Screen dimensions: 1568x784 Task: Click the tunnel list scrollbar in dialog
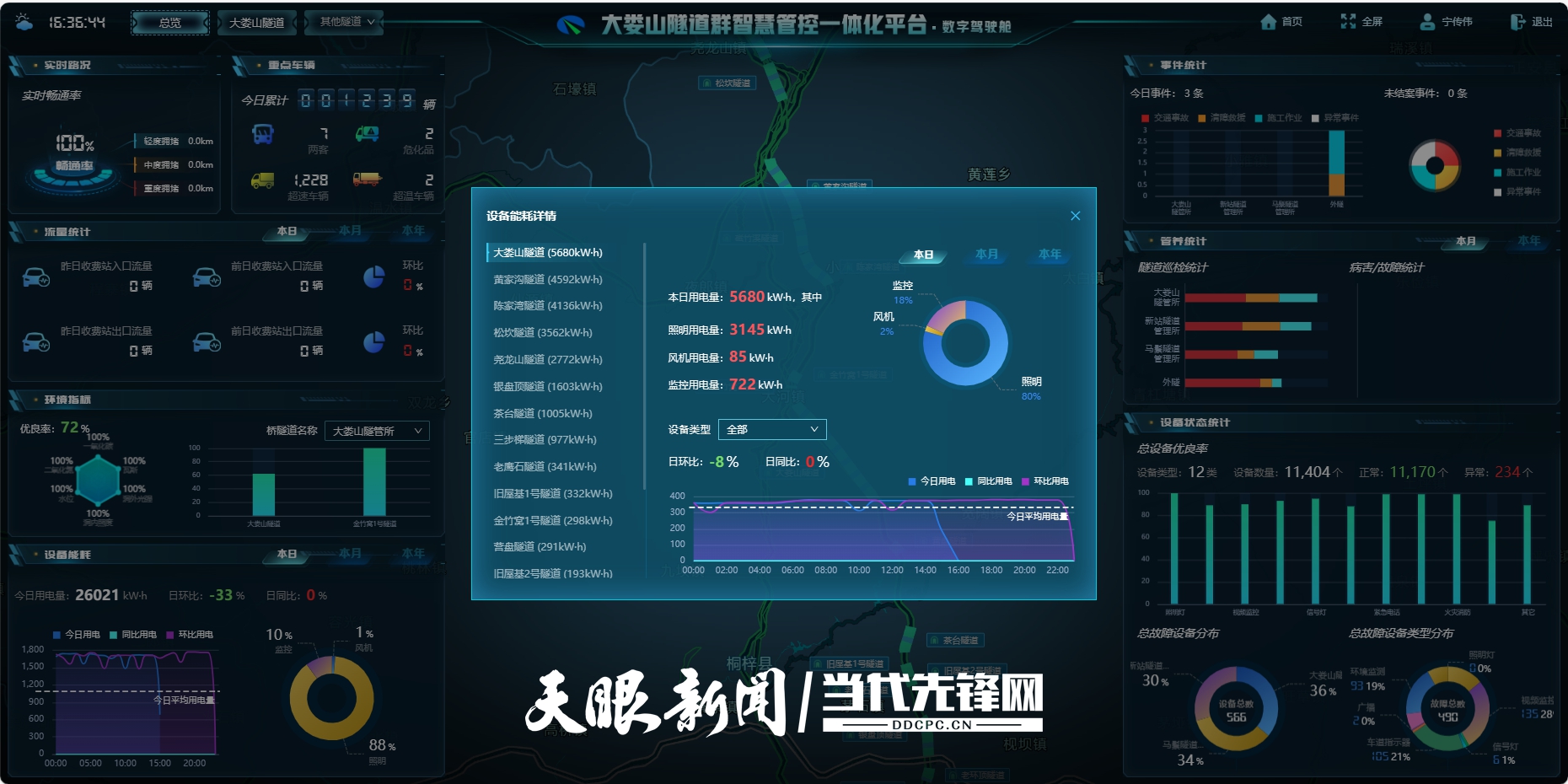644,367
